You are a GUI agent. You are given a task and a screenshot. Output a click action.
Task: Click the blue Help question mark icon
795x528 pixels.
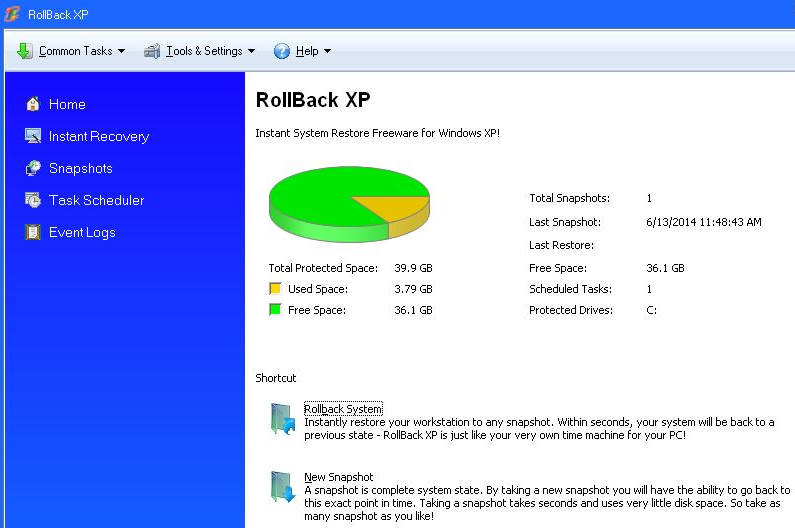pos(282,51)
